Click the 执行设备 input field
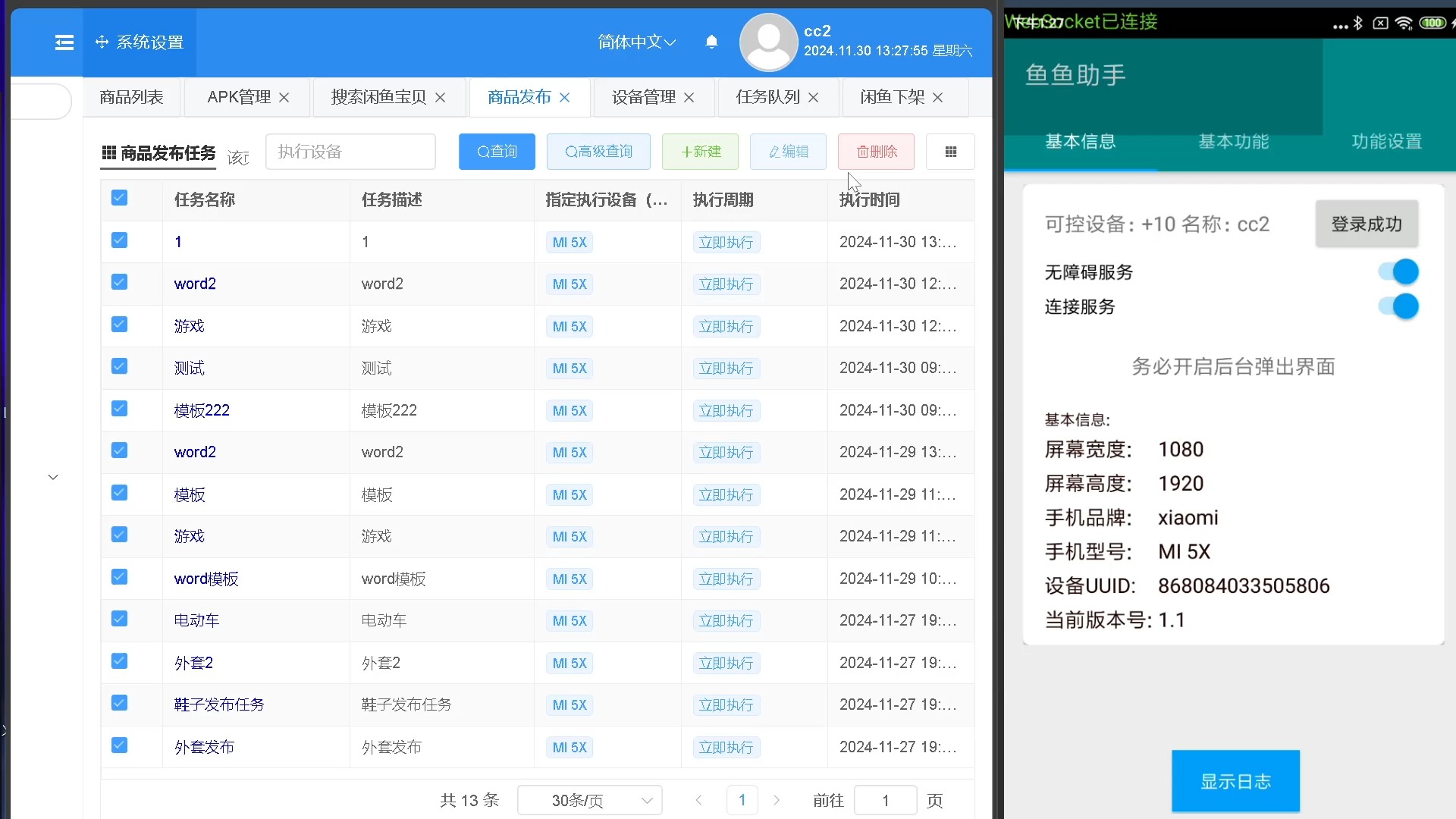The height and width of the screenshot is (819, 1456). [x=350, y=152]
